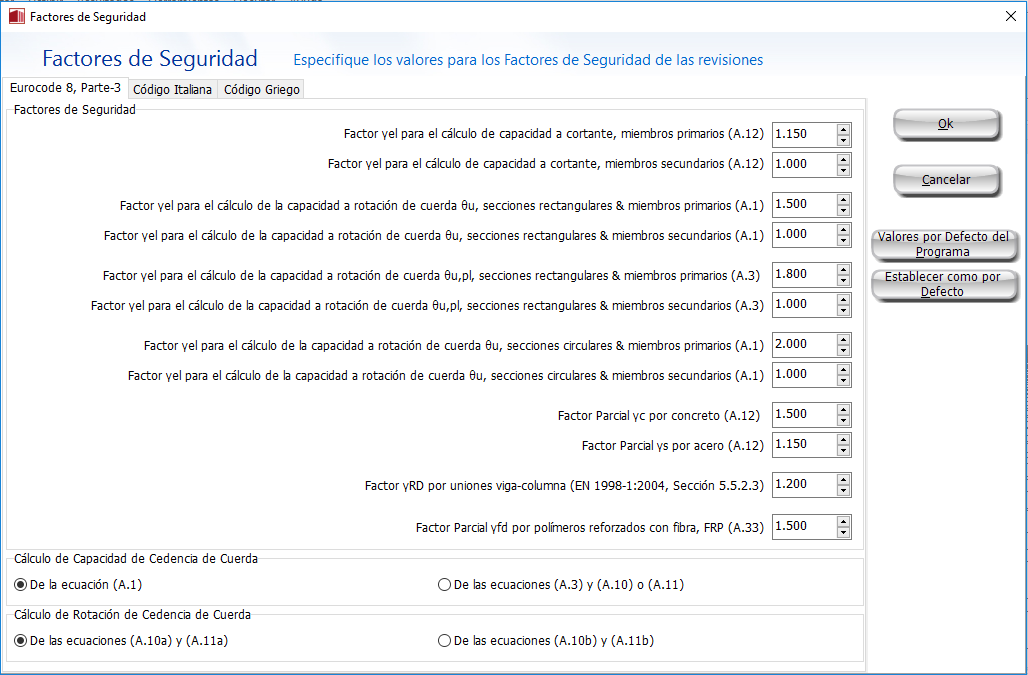Open the Código Griego tab
Screen dimensions: 1028x675
point(261,89)
